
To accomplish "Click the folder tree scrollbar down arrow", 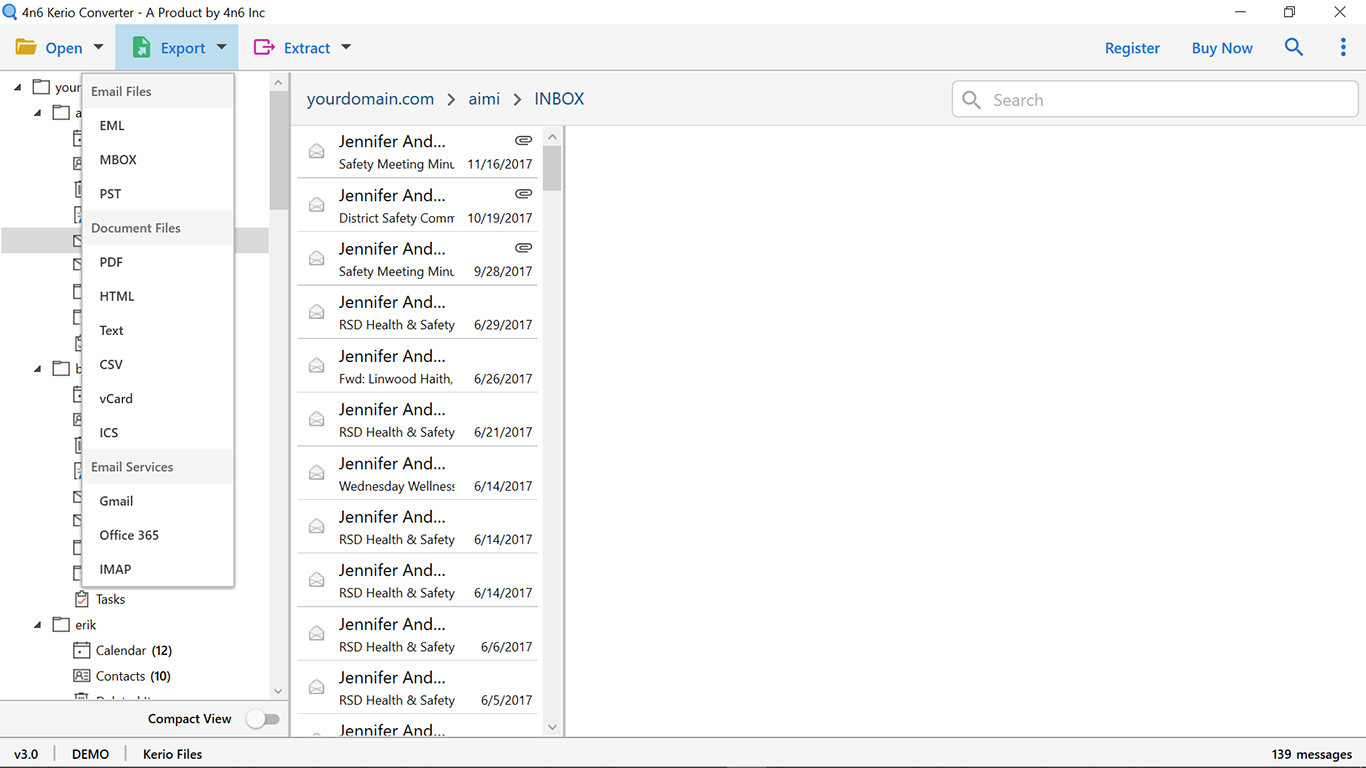I will tap(278, 691).
